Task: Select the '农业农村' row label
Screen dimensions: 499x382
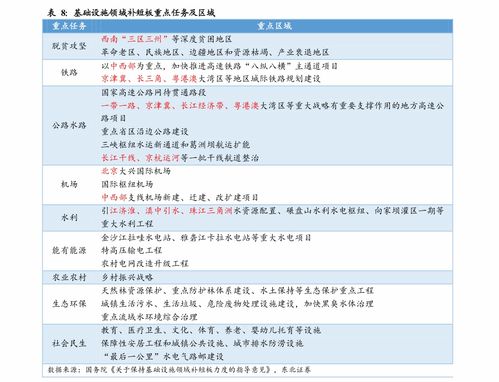Action: coord(69,277)
